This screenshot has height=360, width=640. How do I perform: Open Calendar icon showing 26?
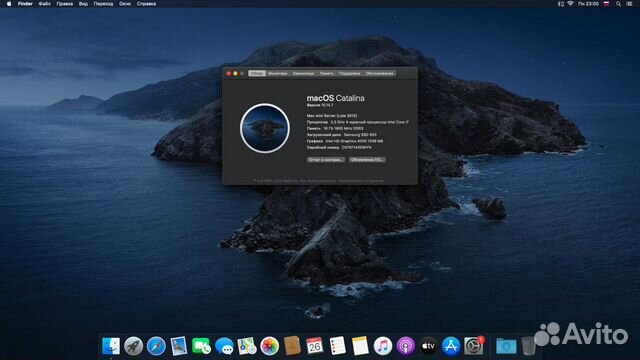tap(315, 346)
